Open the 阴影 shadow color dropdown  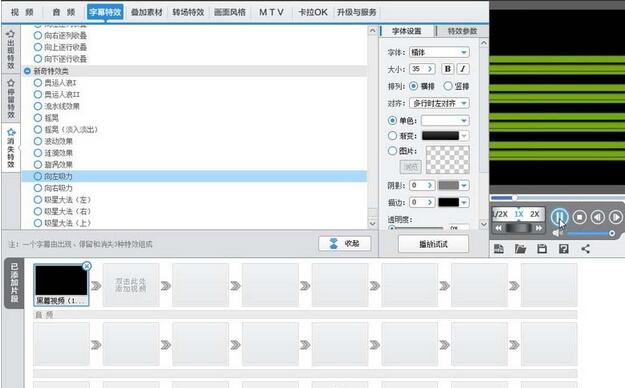point(464,185)
